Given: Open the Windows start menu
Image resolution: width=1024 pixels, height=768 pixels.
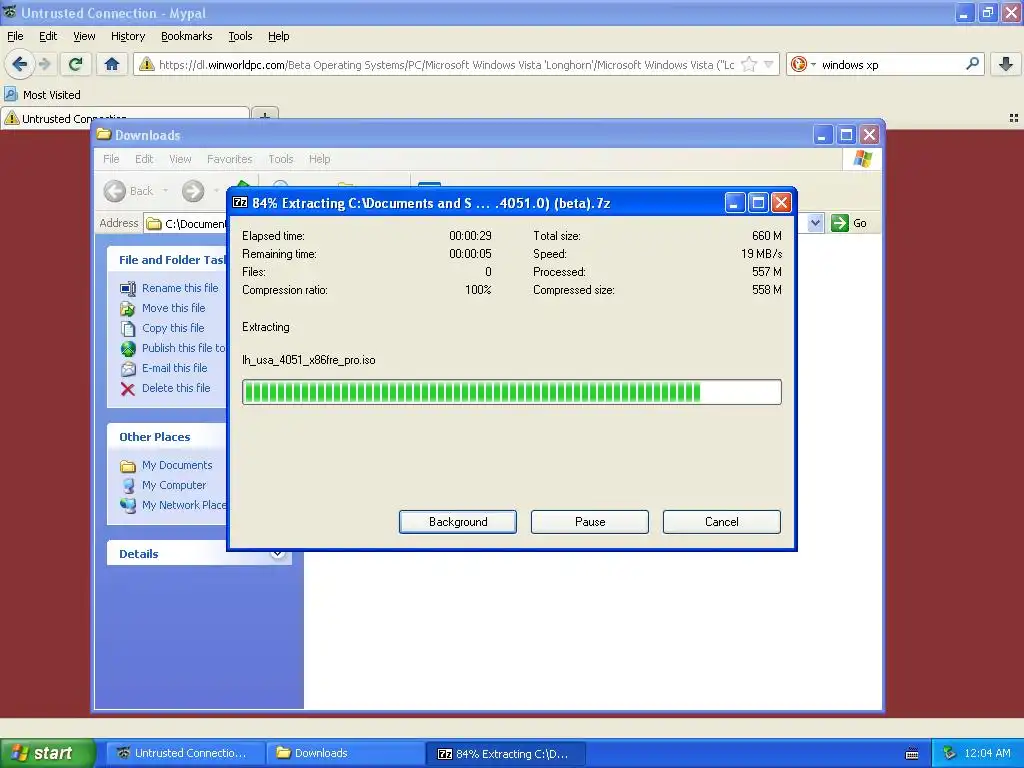Looking at the screenshot, I should click(x=48, y=753).
